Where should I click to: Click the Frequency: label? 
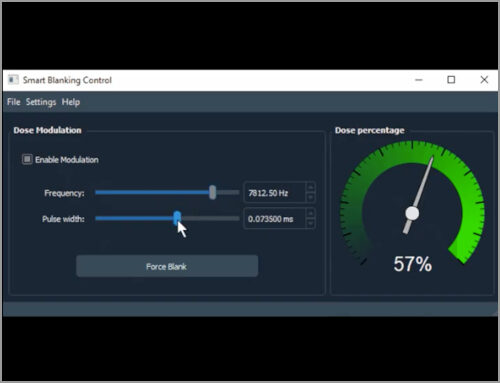pyautogui.click(x=64, y=193)
